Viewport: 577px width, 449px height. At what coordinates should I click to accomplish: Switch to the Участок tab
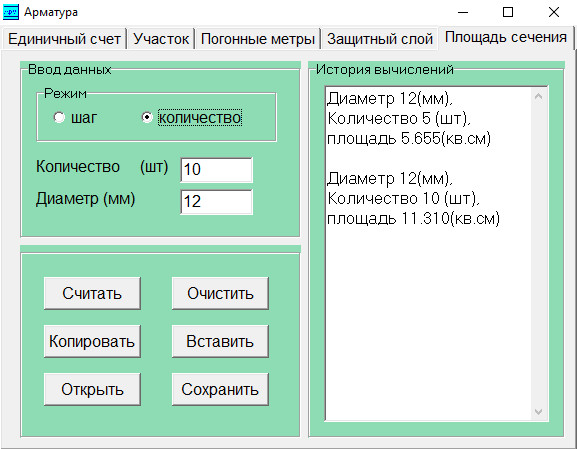click(161, 39)
